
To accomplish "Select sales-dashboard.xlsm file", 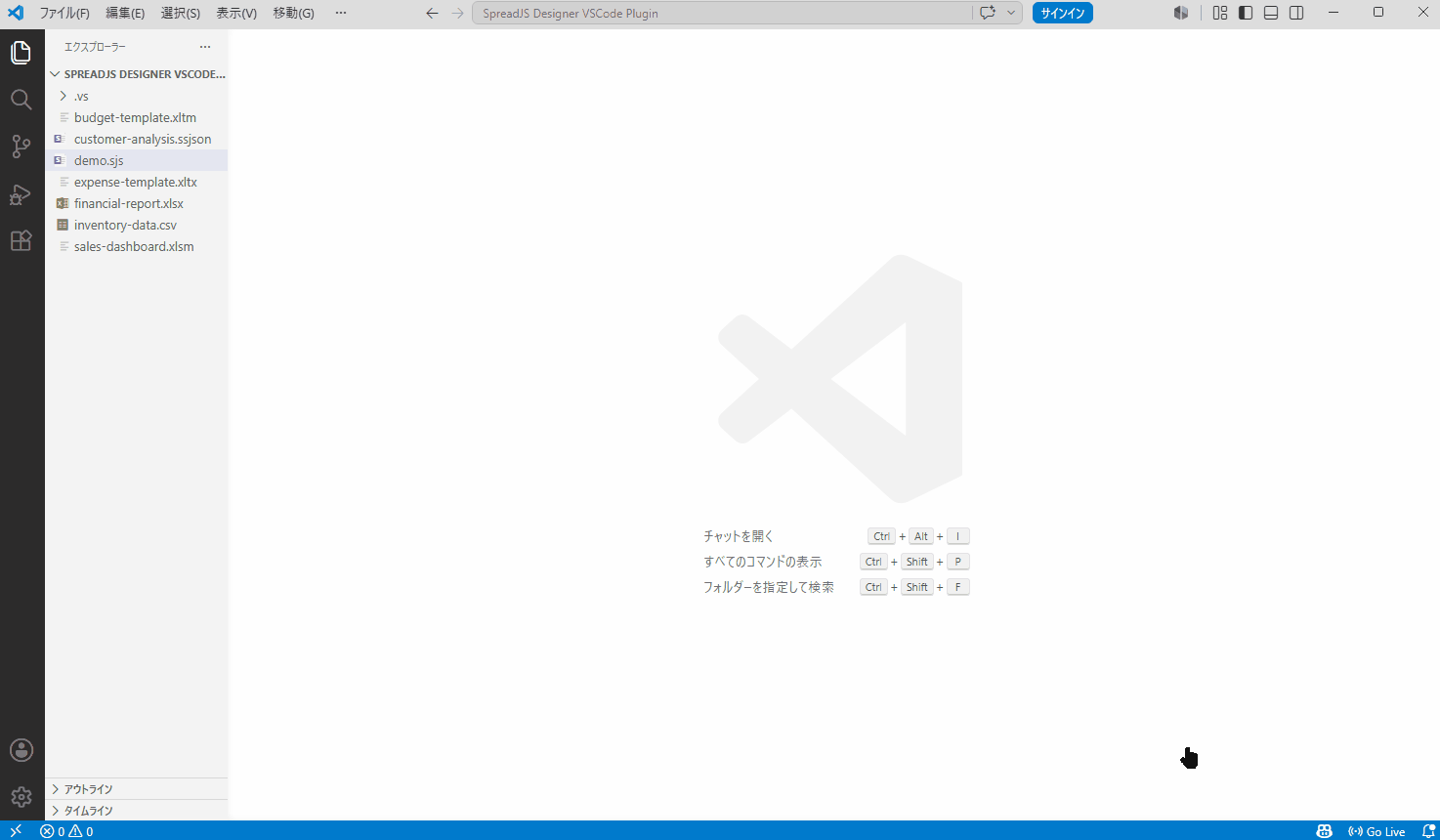I will (x=137, y=246).
